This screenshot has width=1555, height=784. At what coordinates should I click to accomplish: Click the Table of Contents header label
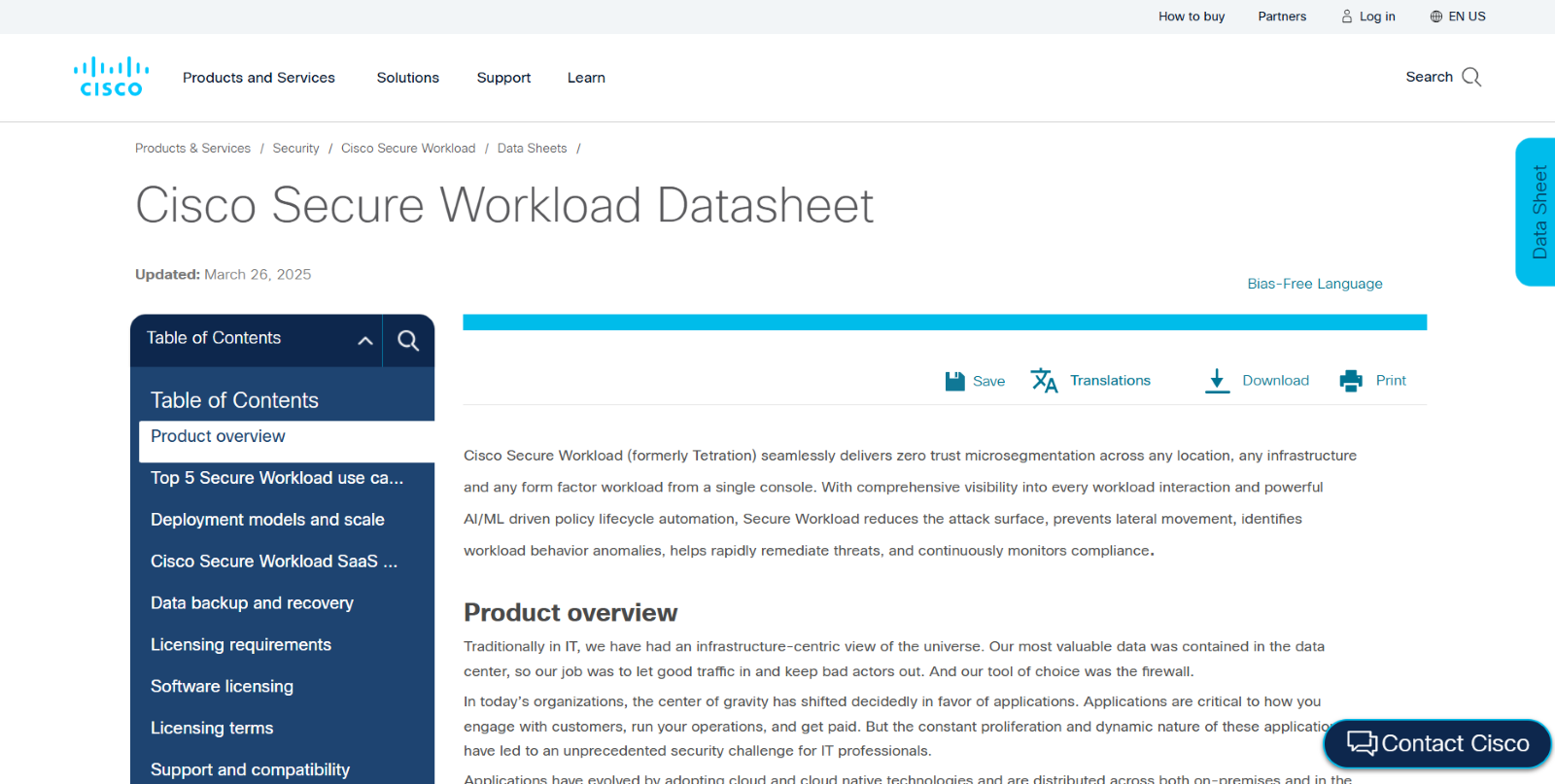pos(214,338)
